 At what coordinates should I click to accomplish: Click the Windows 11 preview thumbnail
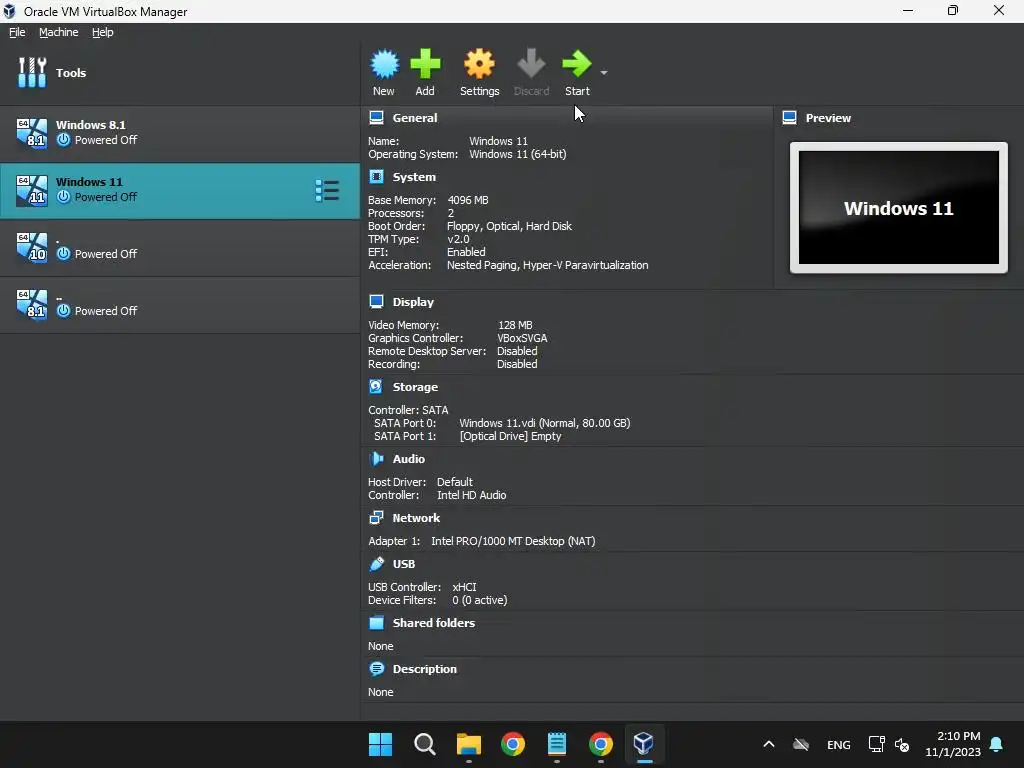(x=899, y=208)
